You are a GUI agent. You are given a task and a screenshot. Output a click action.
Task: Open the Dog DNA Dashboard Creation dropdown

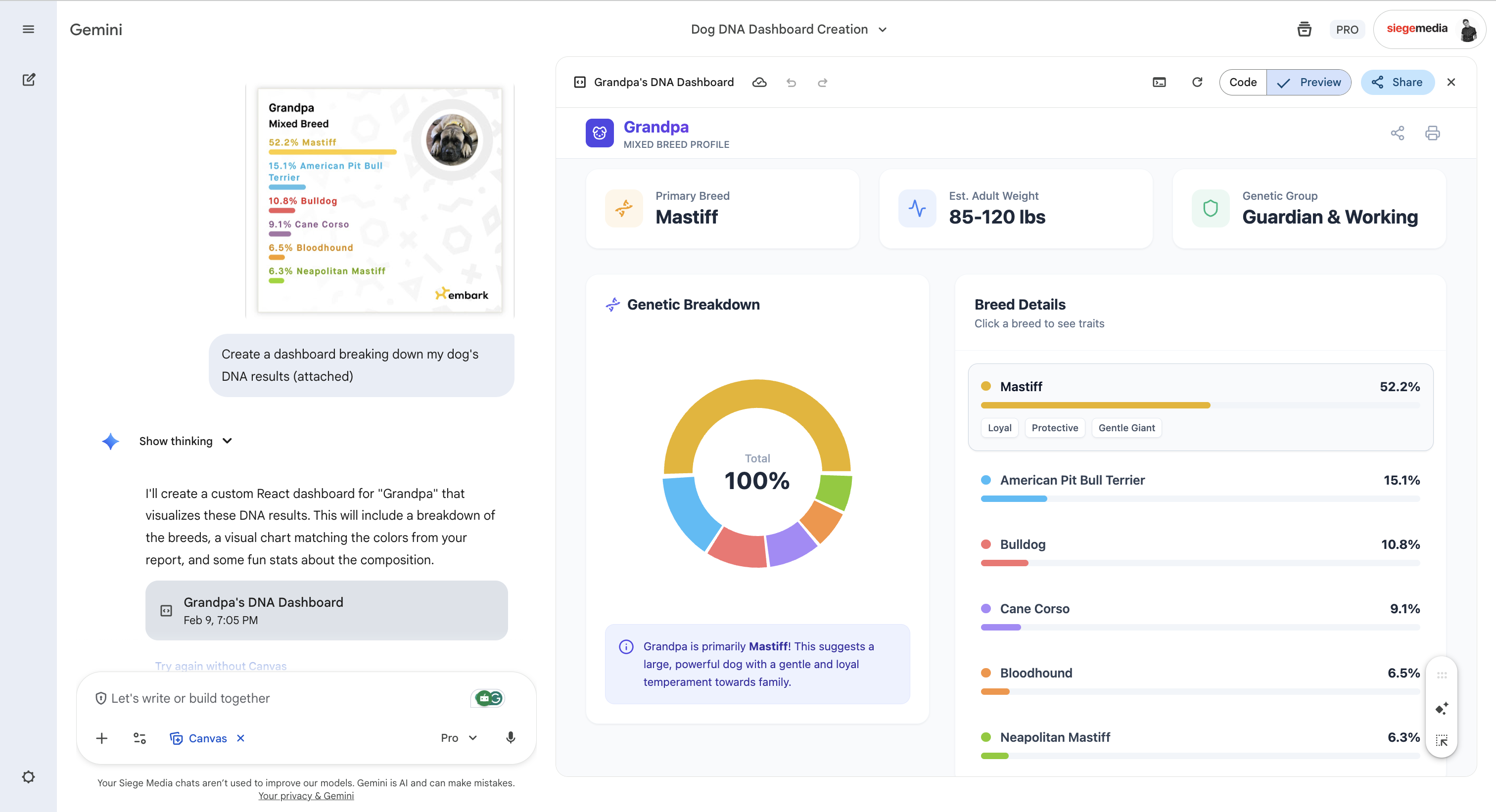click(882, 29)
